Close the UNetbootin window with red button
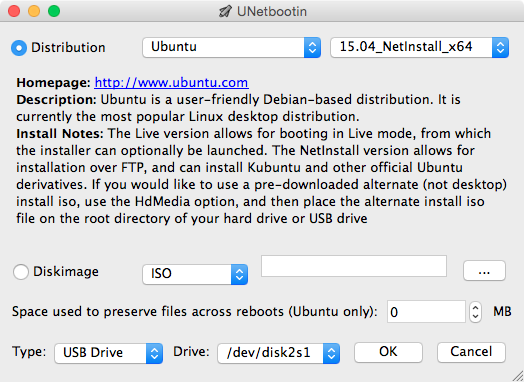524x382 pixels. [x=14, y=11]
